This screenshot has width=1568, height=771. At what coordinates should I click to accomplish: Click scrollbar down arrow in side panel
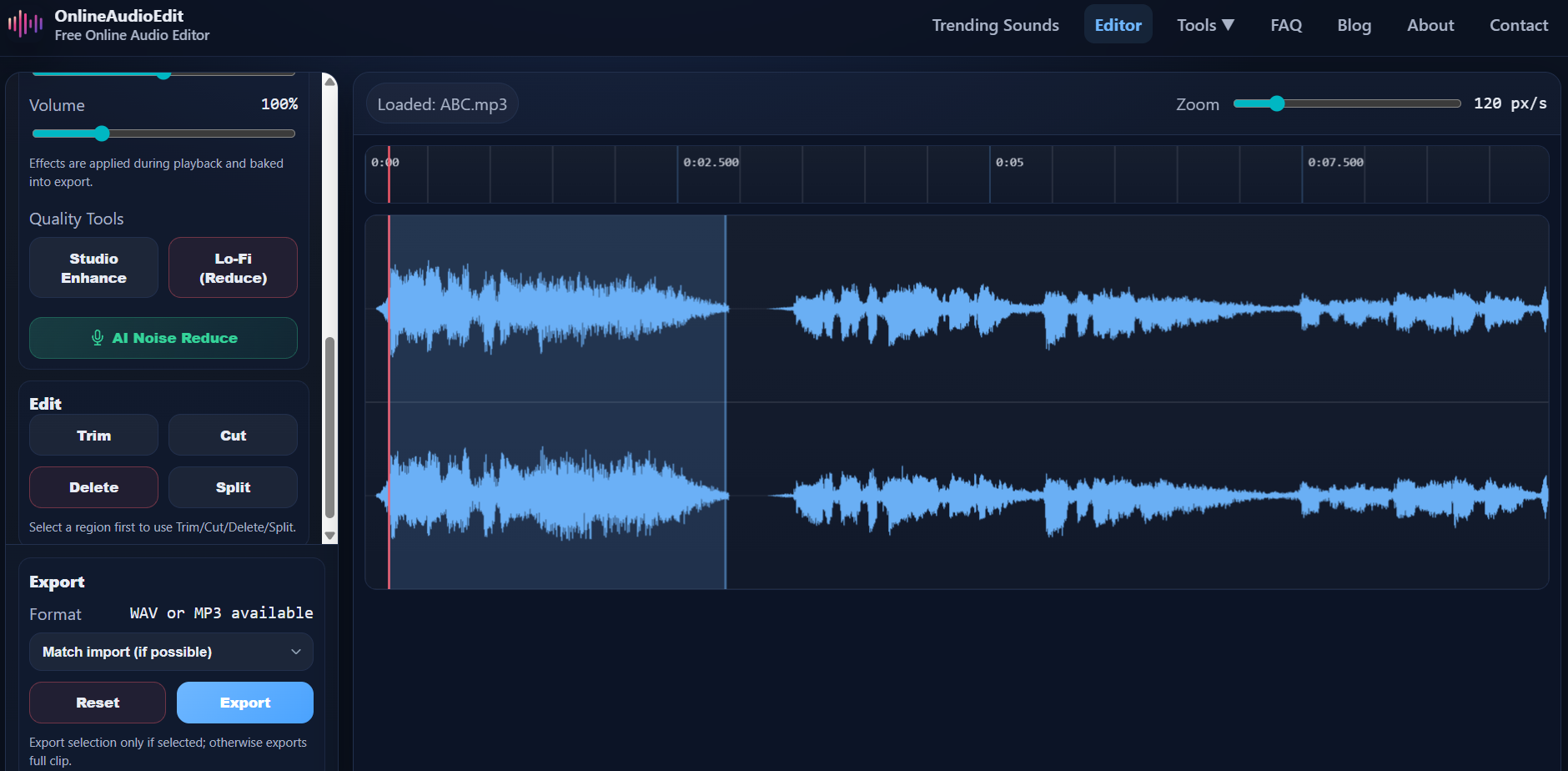coord(329,536)
